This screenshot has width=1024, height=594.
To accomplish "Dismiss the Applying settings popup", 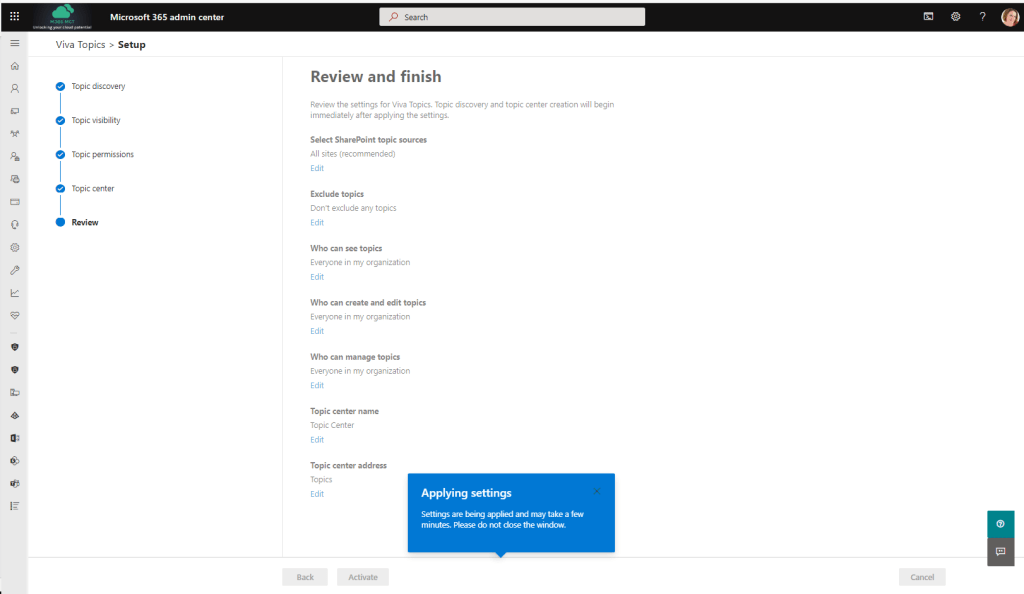I will pyautogui.click(x=596, y=490).
